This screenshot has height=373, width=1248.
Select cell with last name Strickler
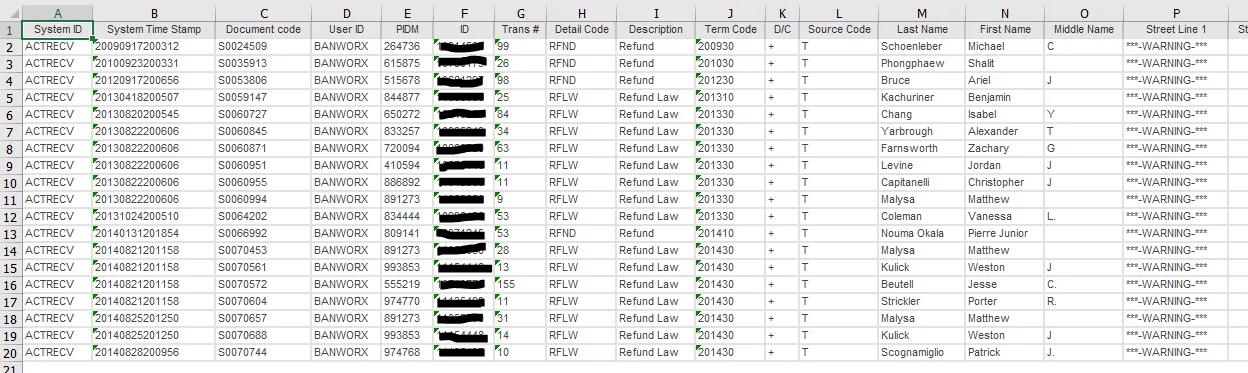pyautogui.click(x=922, y=301)
